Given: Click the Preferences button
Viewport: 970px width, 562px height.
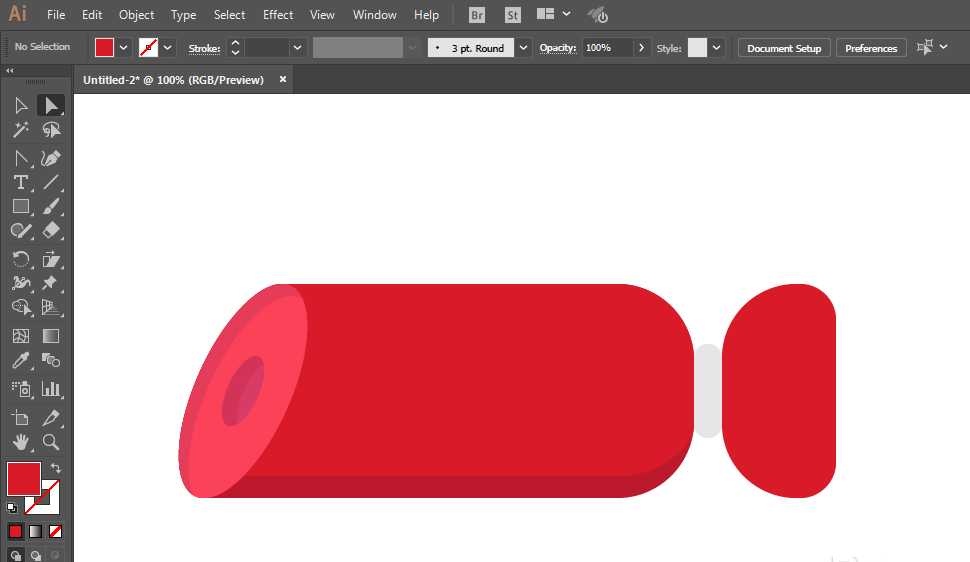Looking at the screenshot, I should click(x=871, y=48).
